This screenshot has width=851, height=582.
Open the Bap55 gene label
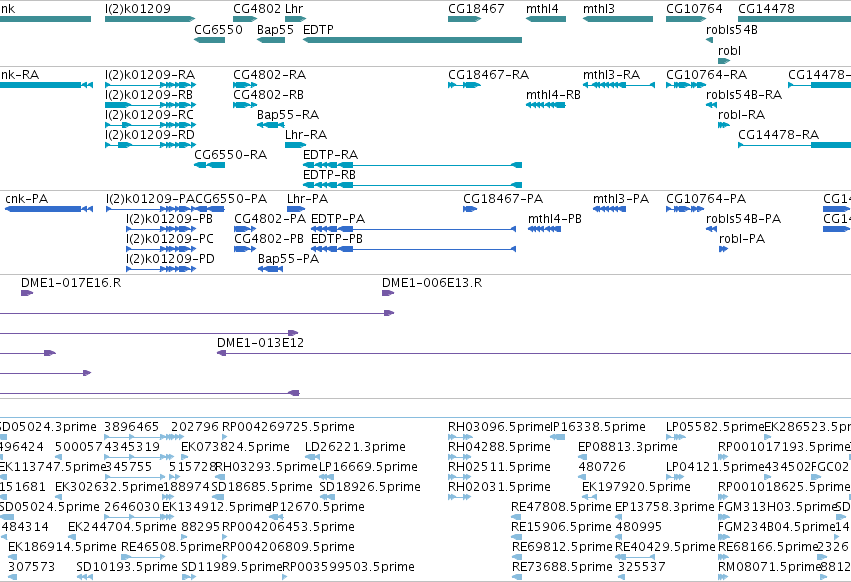275,29
